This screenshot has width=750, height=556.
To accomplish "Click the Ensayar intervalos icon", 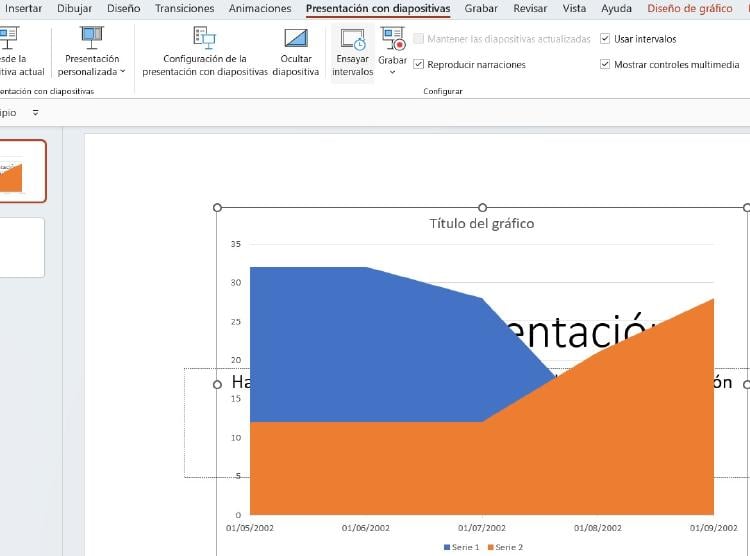I will 352,40.
